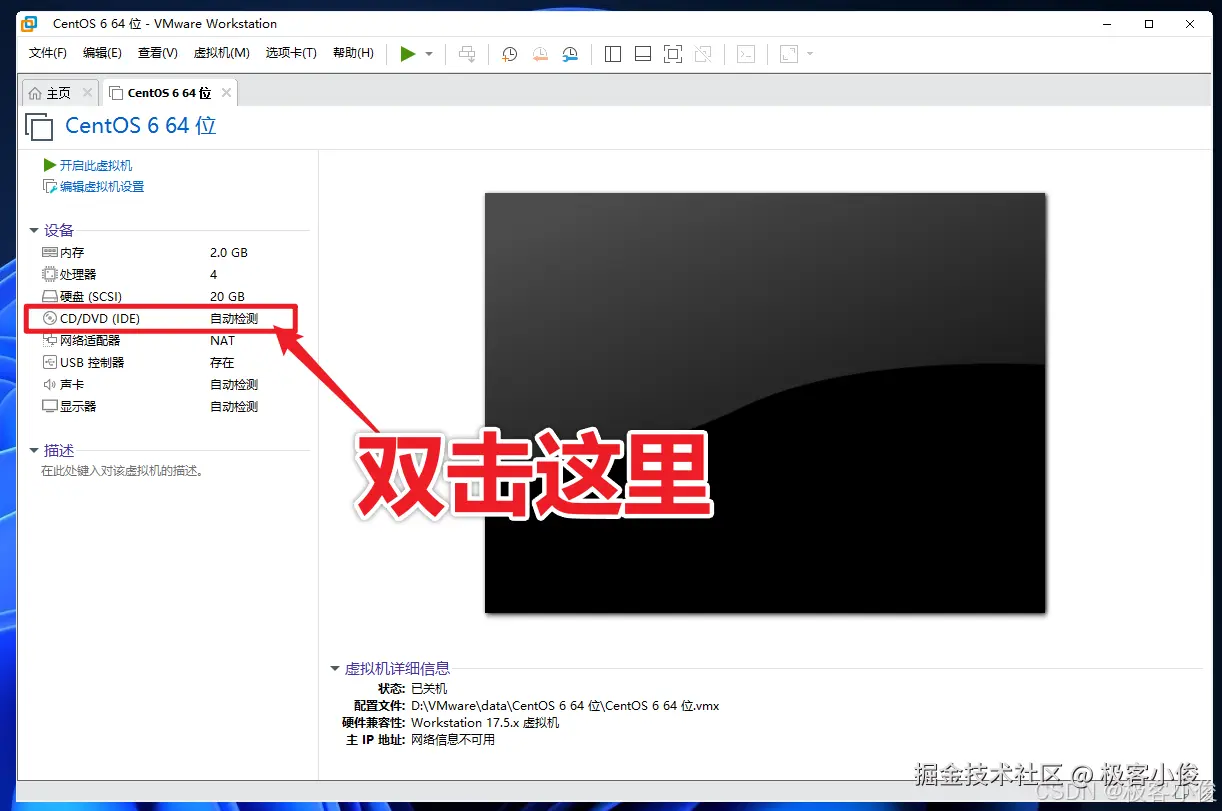Viewport: 1222px width, 811px height.
Task: Click the config file path ending .vmx
Action: [x=565, y=706]
